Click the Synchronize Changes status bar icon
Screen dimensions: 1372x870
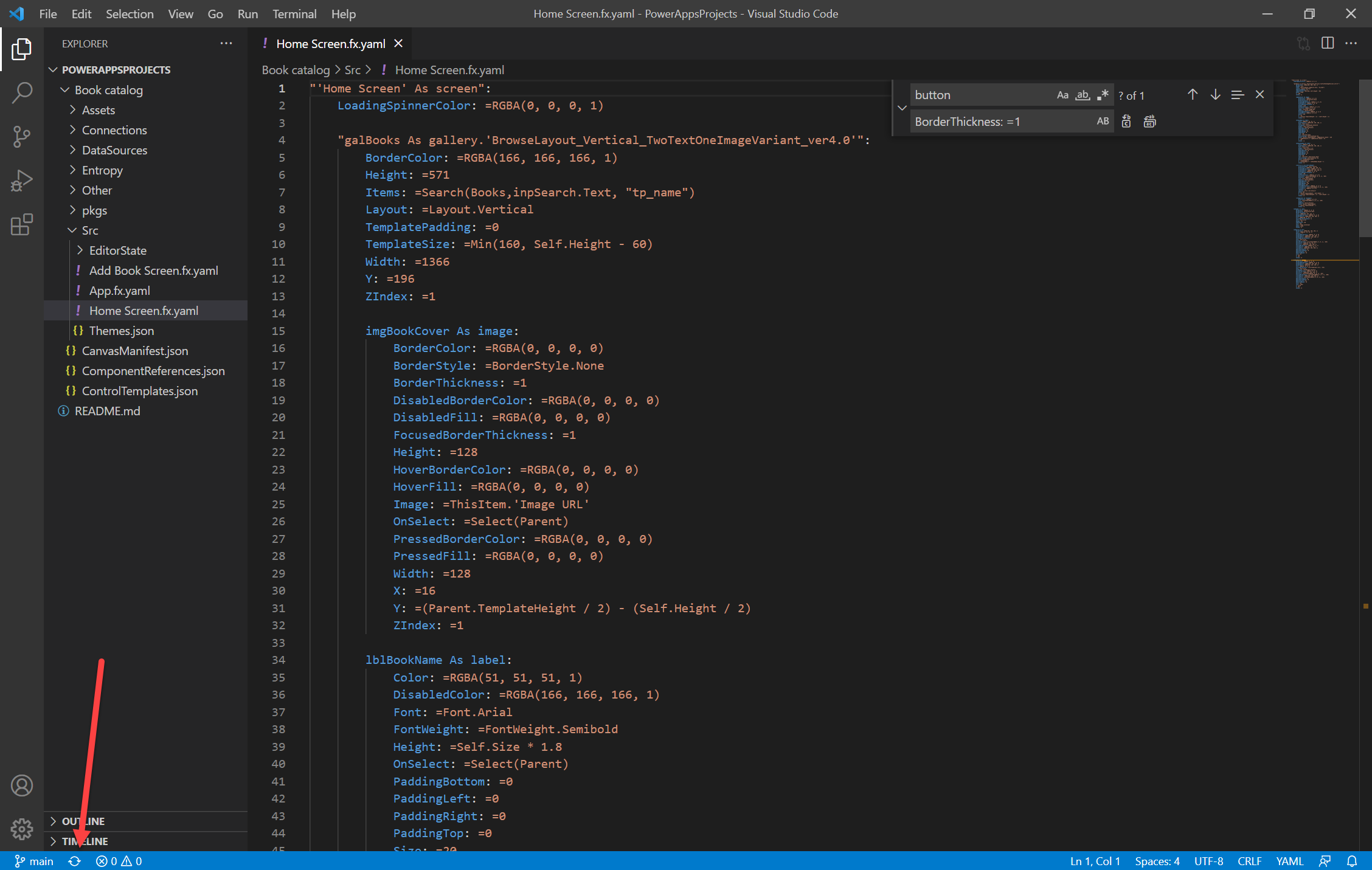click(74, 861)
